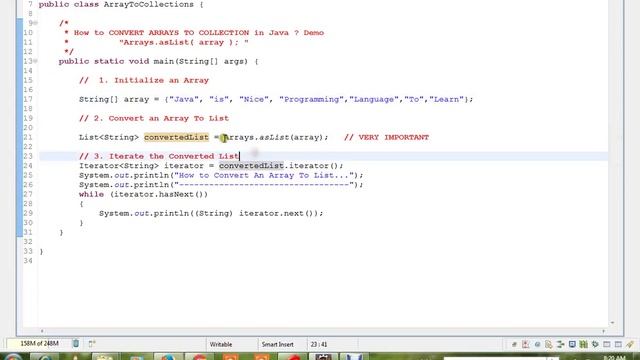Click the yellow pencil icon at status bar end
Image resolution: width=640 pixels, height=360 pixels.
click(x=630, y=344)
